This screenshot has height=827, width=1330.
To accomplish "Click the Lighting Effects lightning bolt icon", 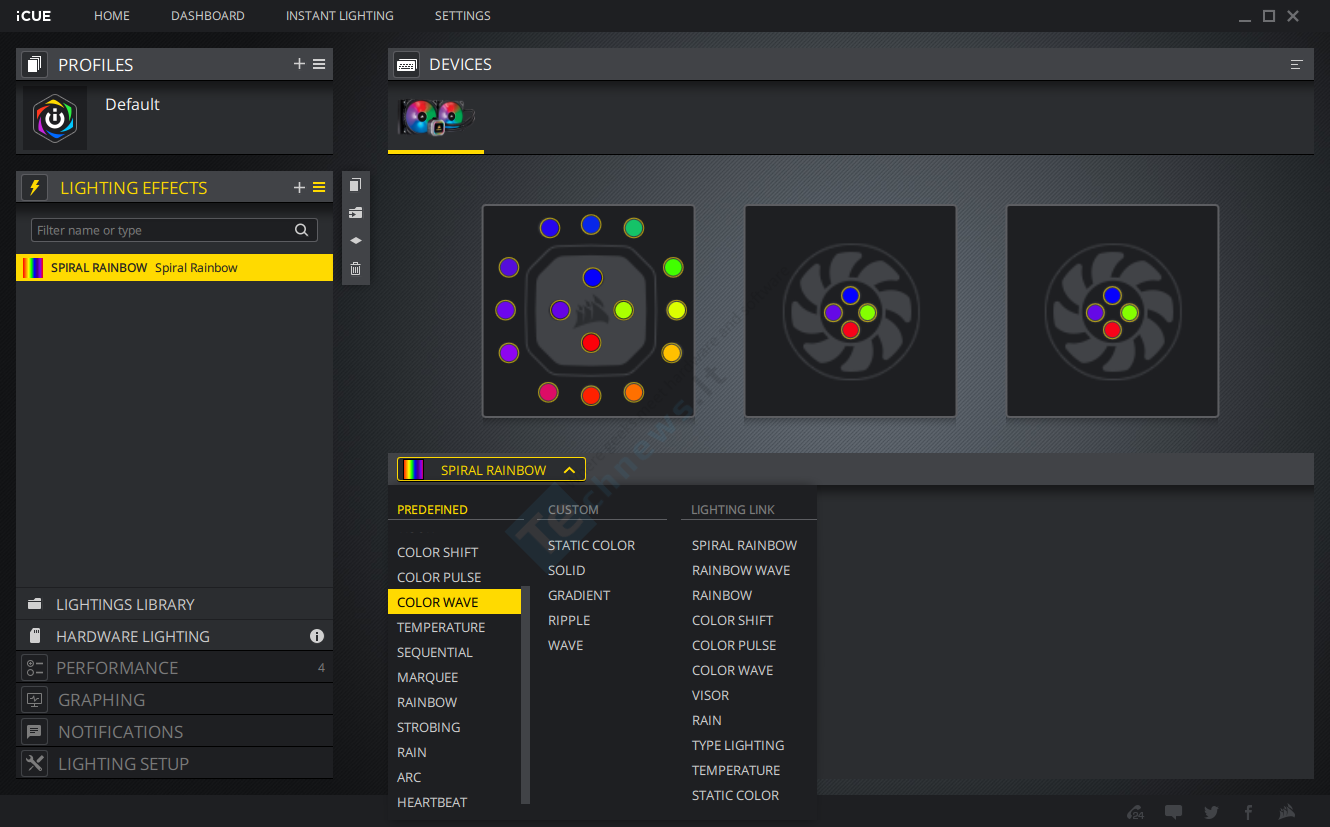I will point(35,187).
